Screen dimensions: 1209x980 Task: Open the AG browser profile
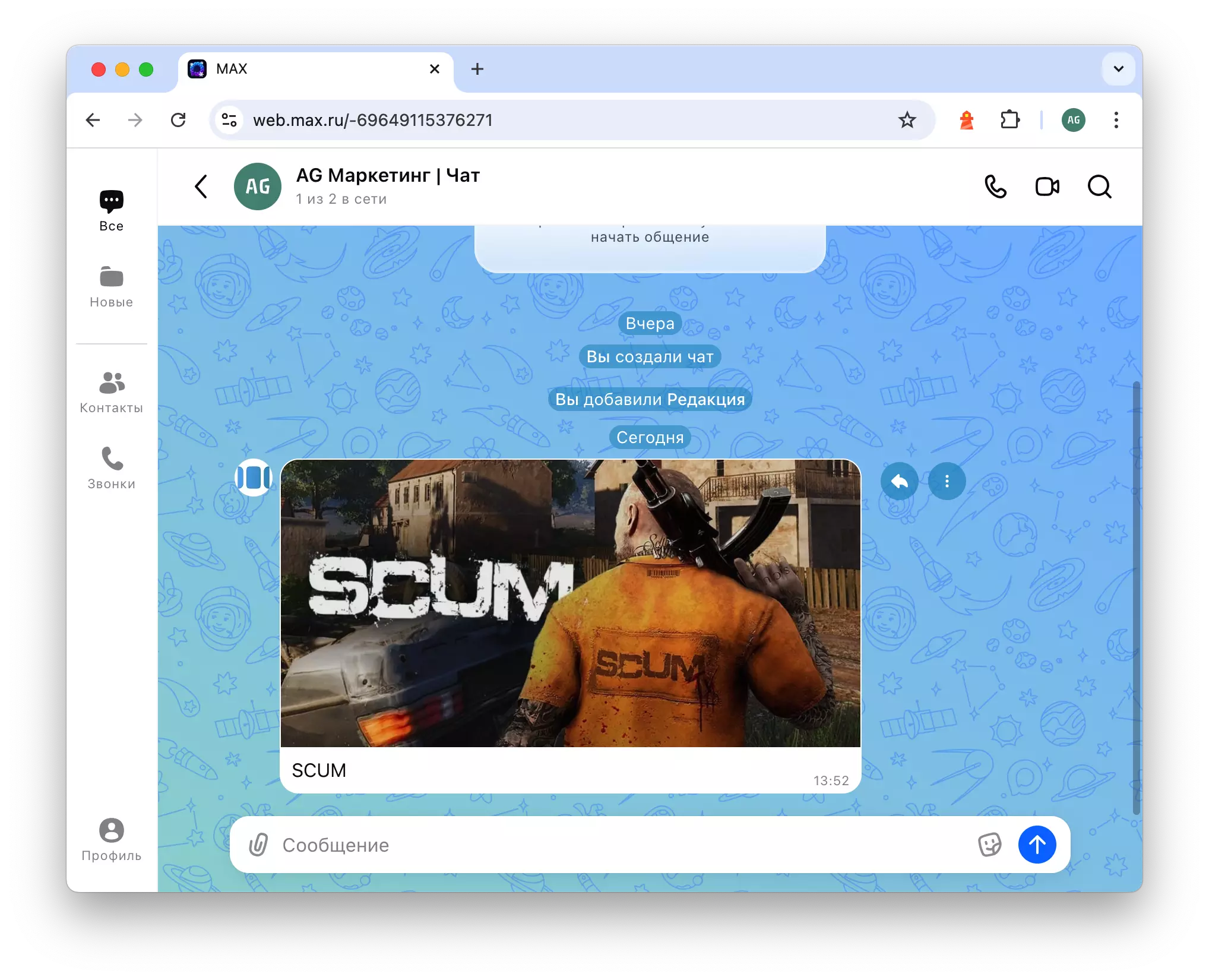pos(1073,120)
